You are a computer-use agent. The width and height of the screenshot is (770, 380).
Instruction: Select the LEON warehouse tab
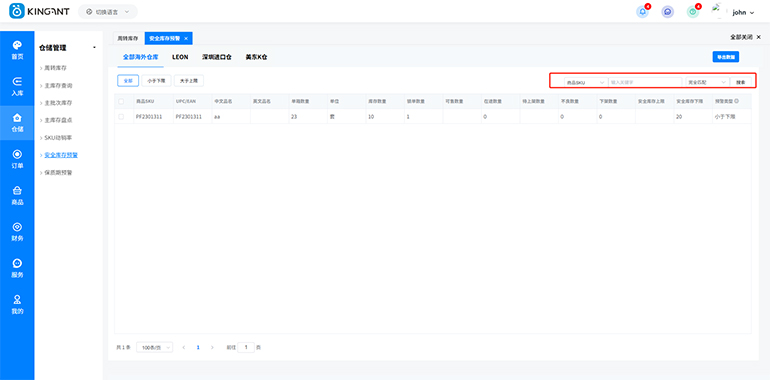coord(180,57)
